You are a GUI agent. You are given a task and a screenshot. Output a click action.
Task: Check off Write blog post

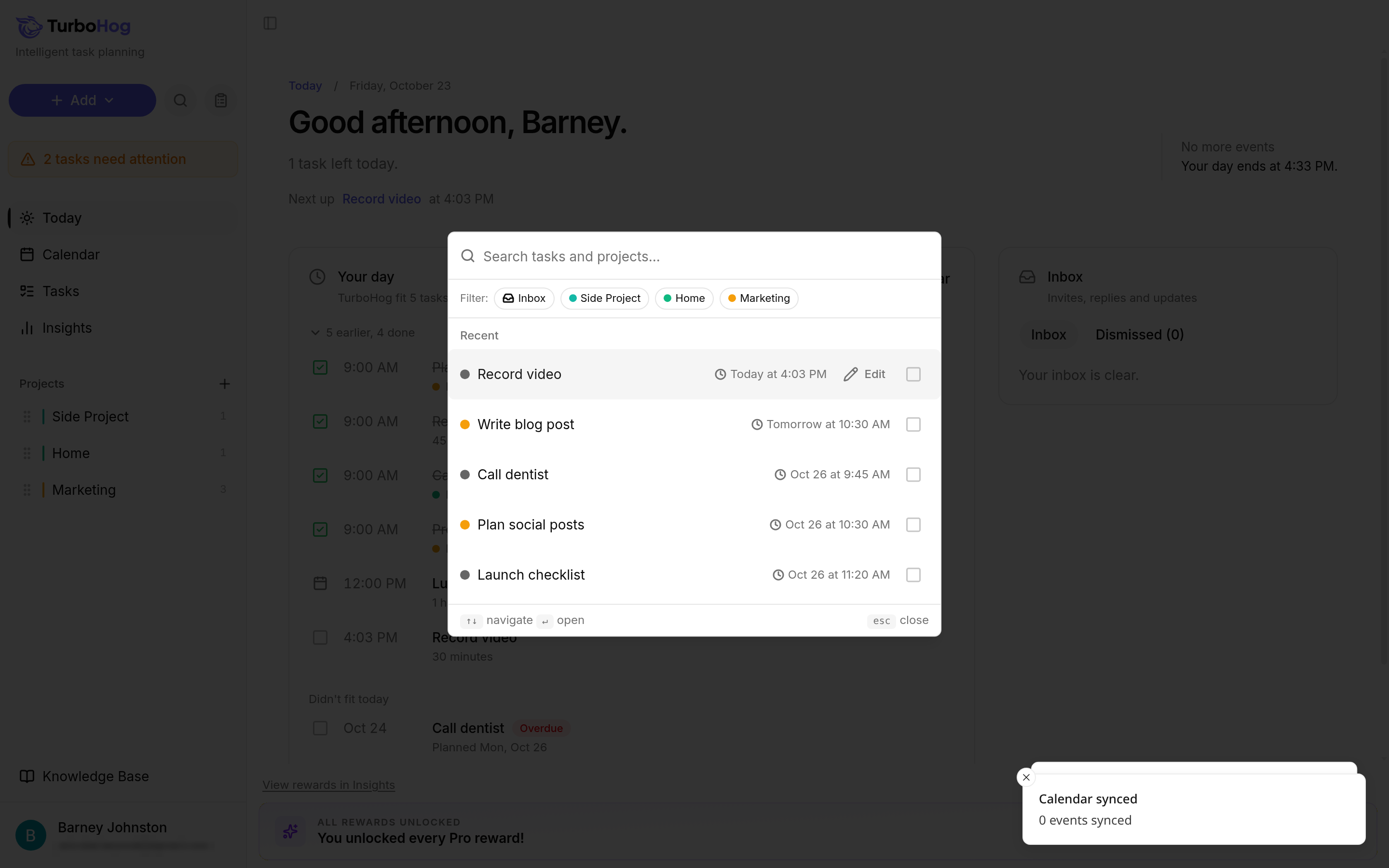tap(913, 424)
